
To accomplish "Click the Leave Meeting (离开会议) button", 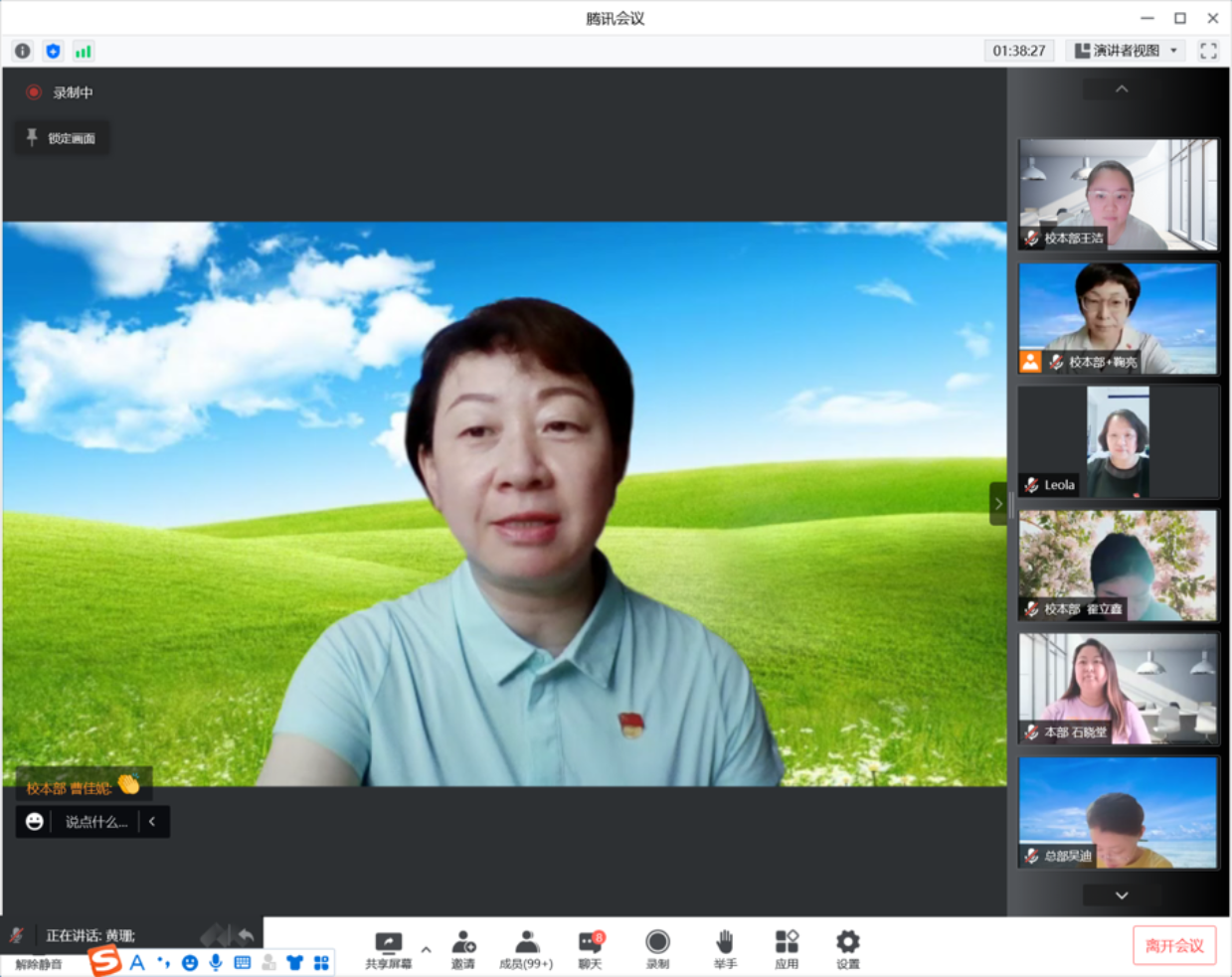I will [1174, 945].
